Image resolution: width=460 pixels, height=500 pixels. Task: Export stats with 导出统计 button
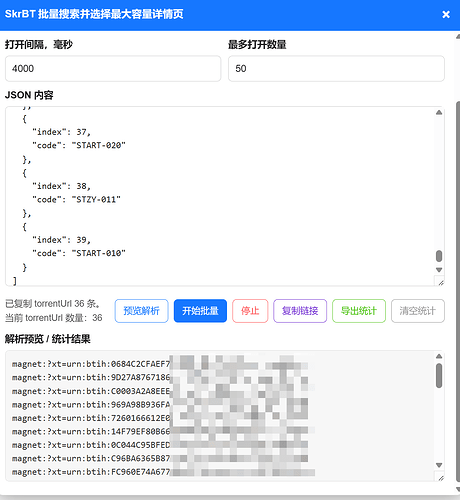pos(359,311)
